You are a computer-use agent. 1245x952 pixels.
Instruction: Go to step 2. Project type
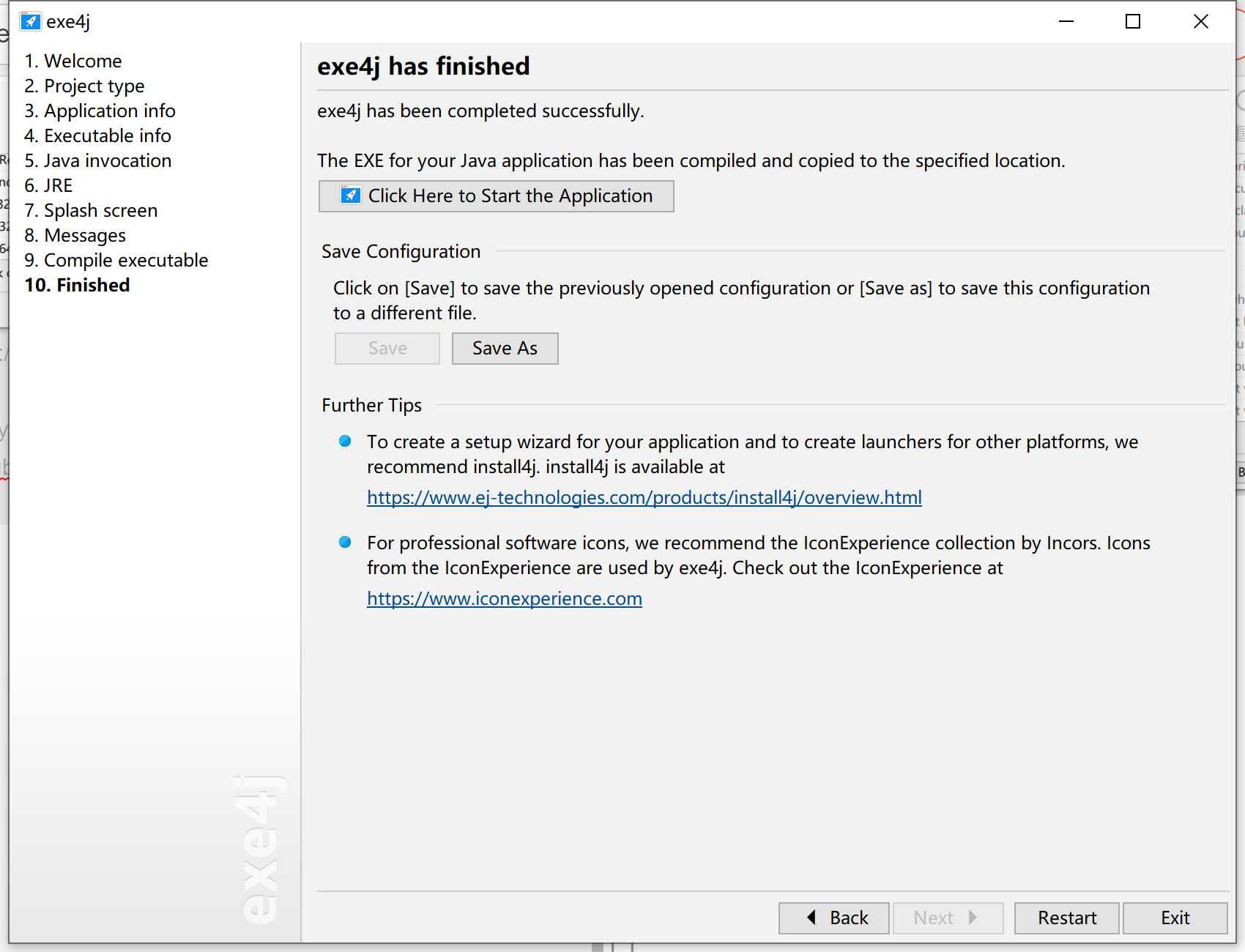[84, 86]
